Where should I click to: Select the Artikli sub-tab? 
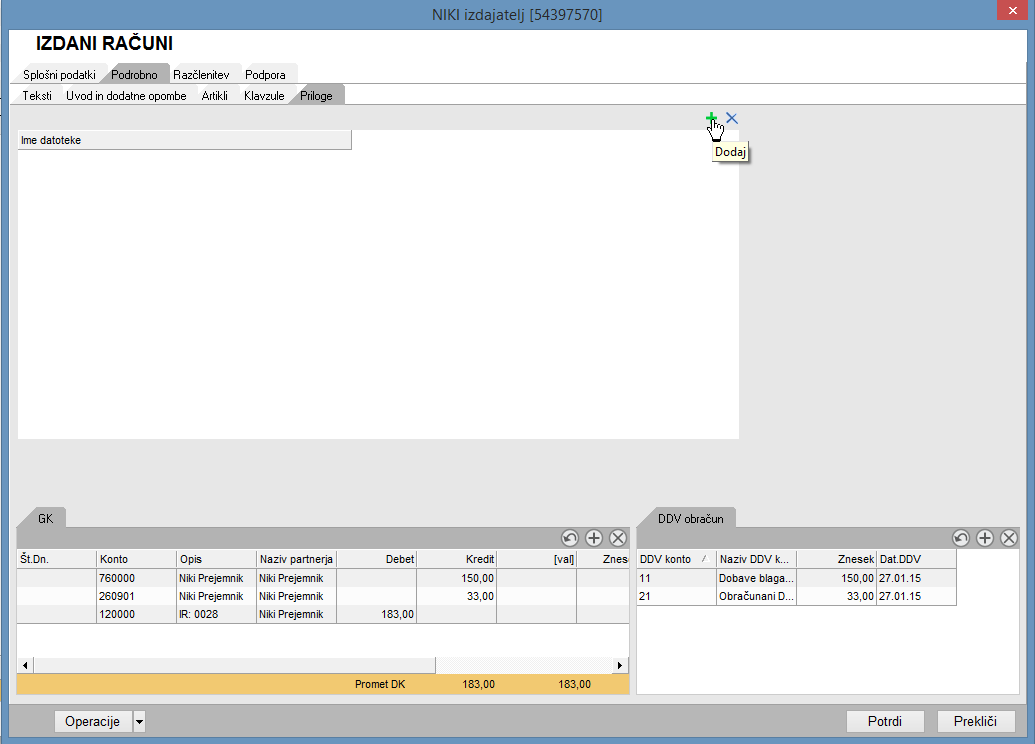215,96
